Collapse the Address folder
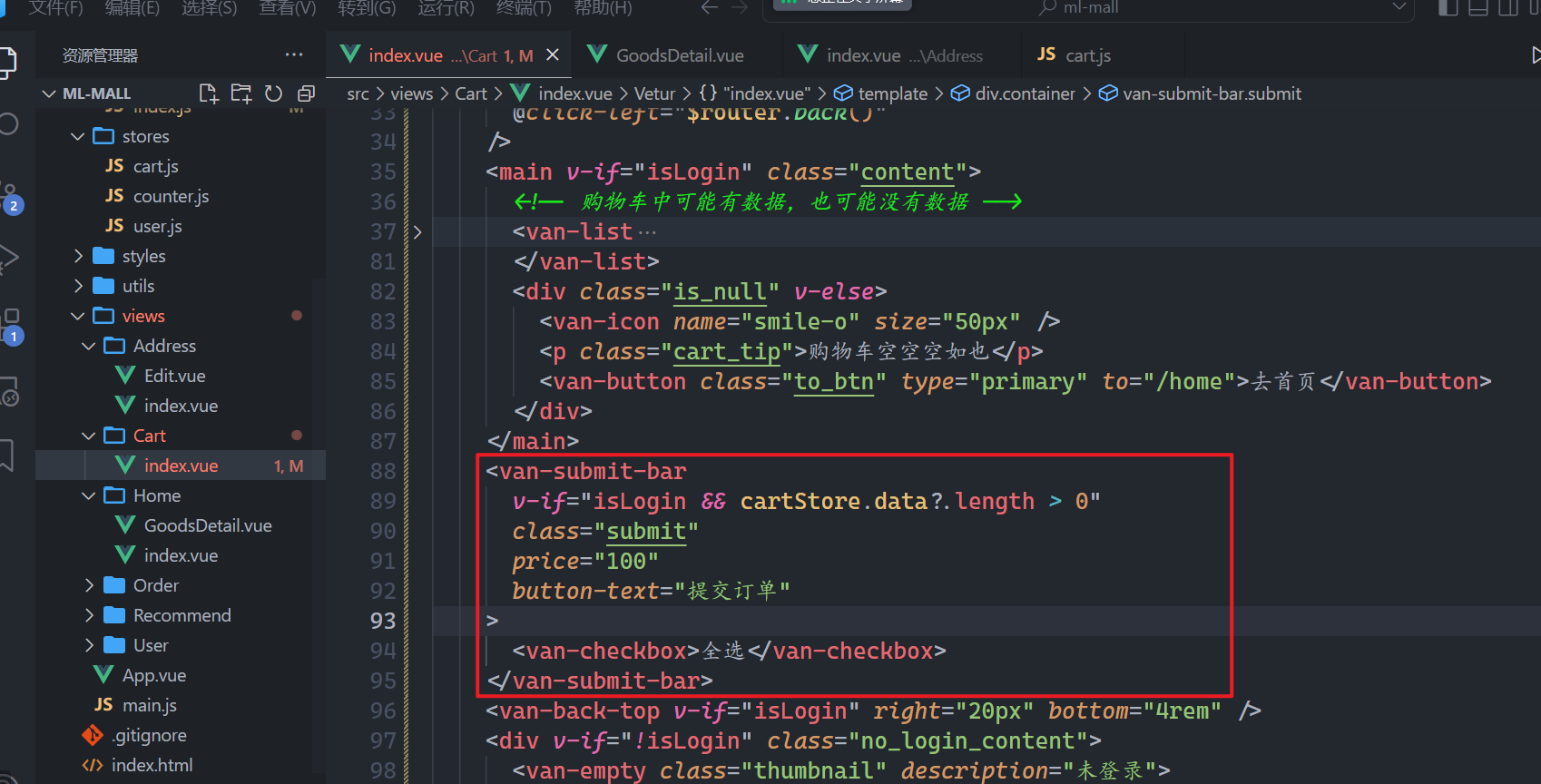 click(x=89, y=346)
